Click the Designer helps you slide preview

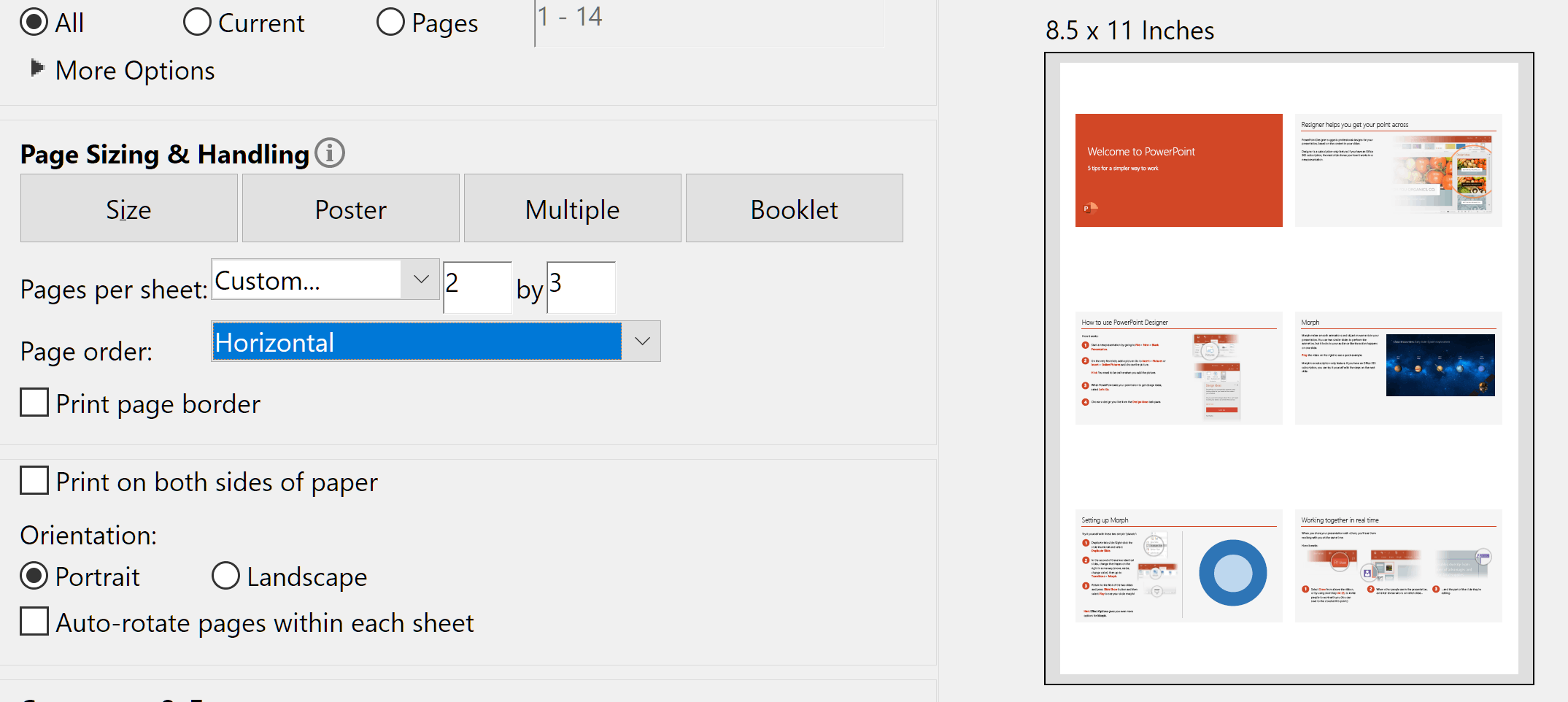click(x=1398, y=170)
